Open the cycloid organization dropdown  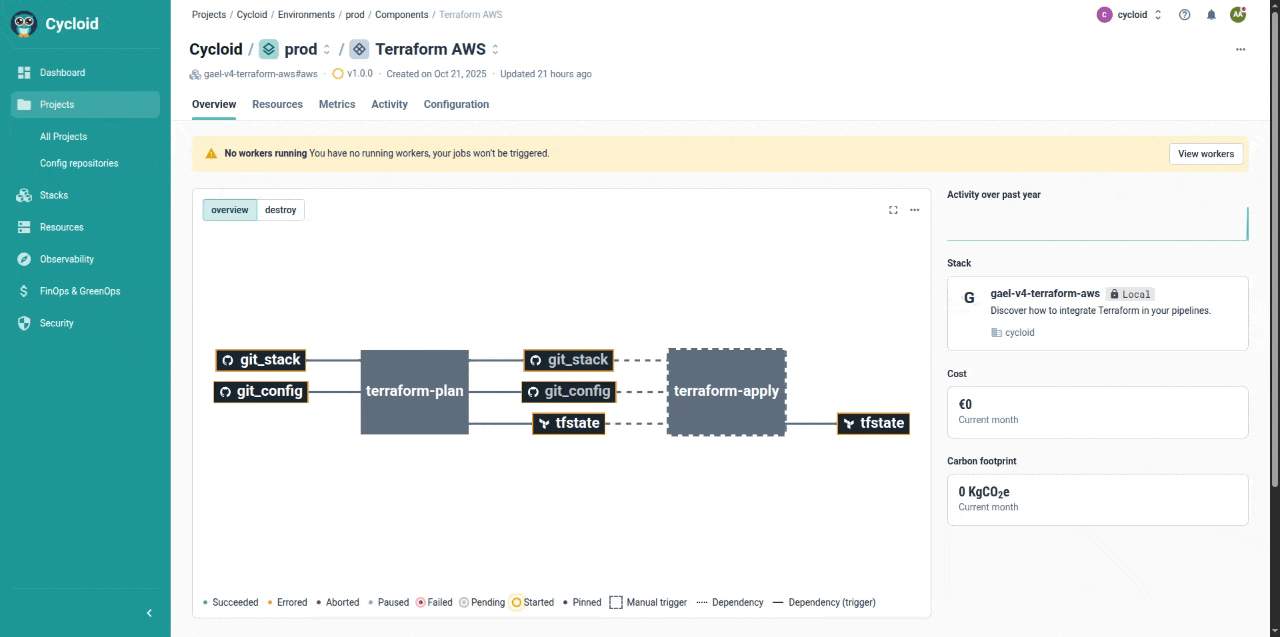[1131, 15]
